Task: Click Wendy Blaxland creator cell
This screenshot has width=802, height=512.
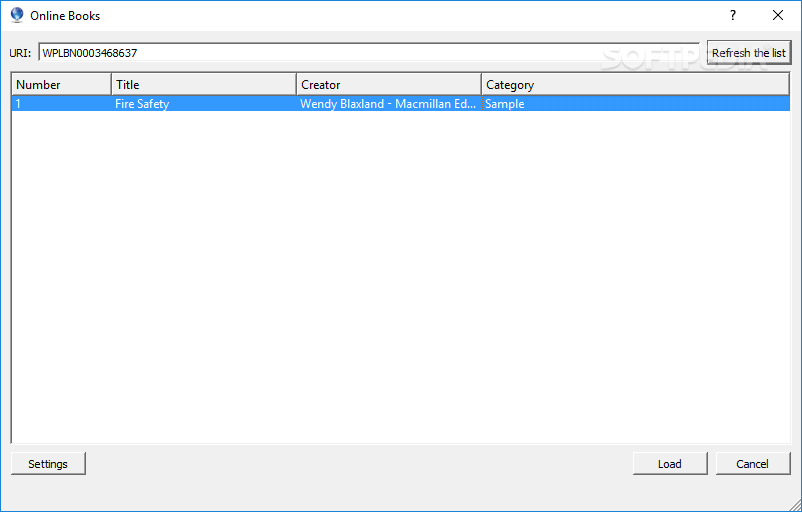Action: (389, 103)
